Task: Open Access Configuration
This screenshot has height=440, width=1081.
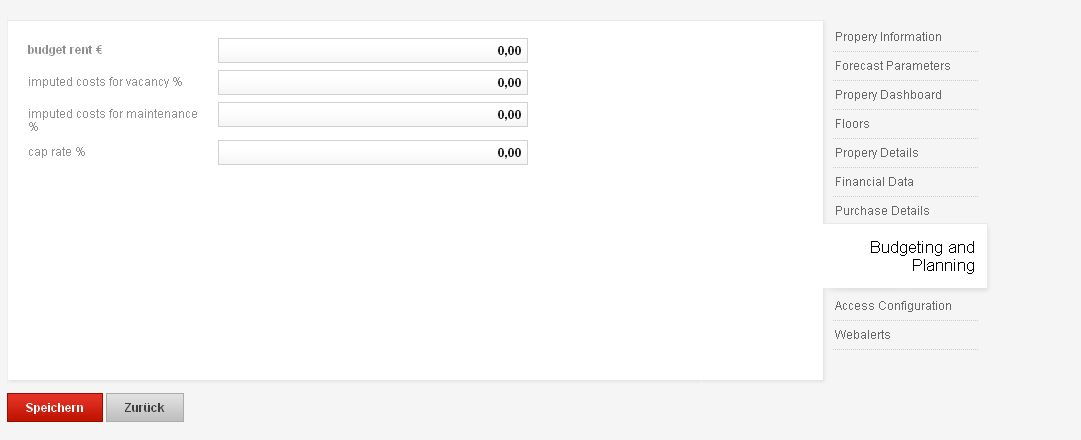Action: coord(893,306)
